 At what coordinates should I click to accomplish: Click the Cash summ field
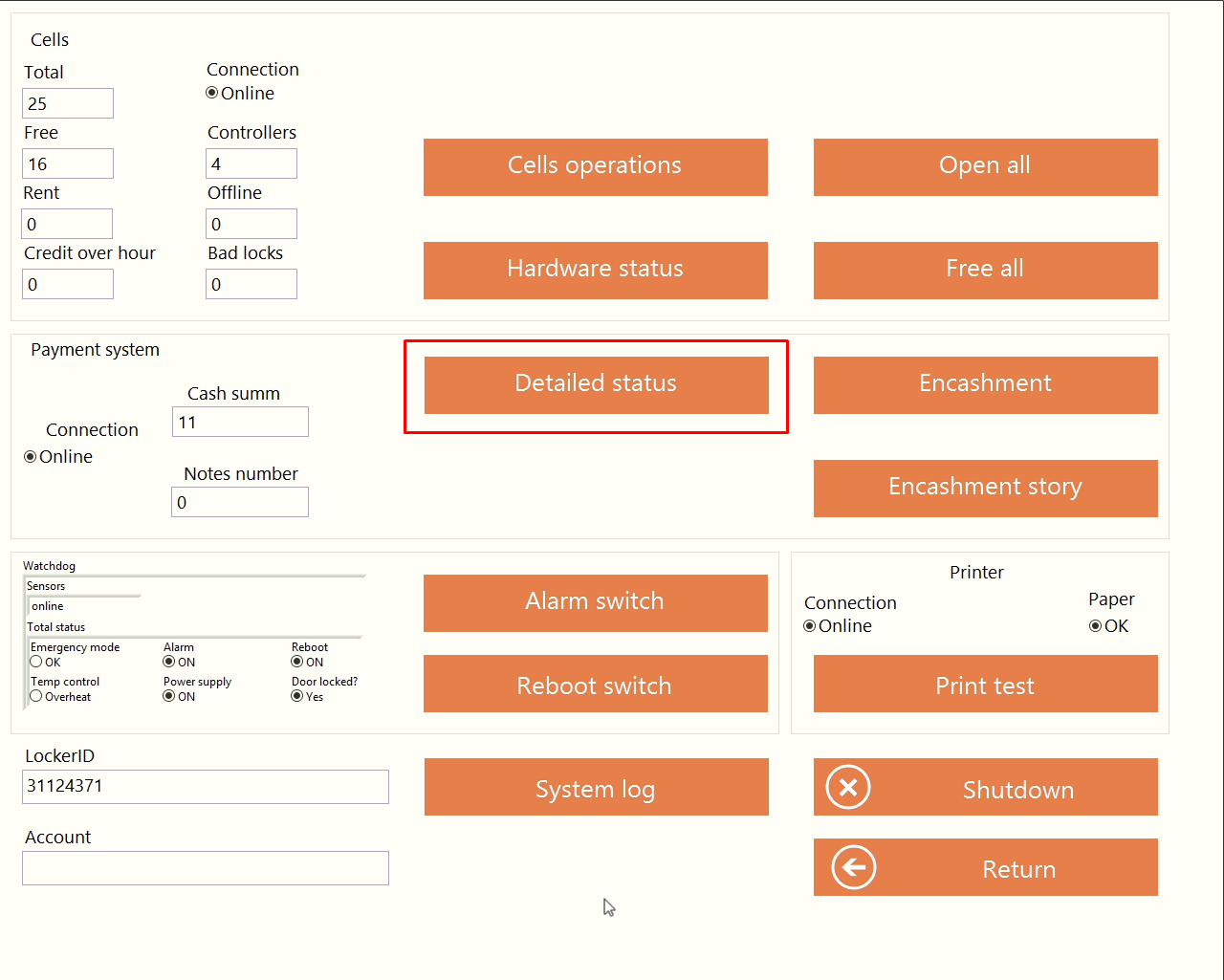pyautogui.click(x=240, y=422)
